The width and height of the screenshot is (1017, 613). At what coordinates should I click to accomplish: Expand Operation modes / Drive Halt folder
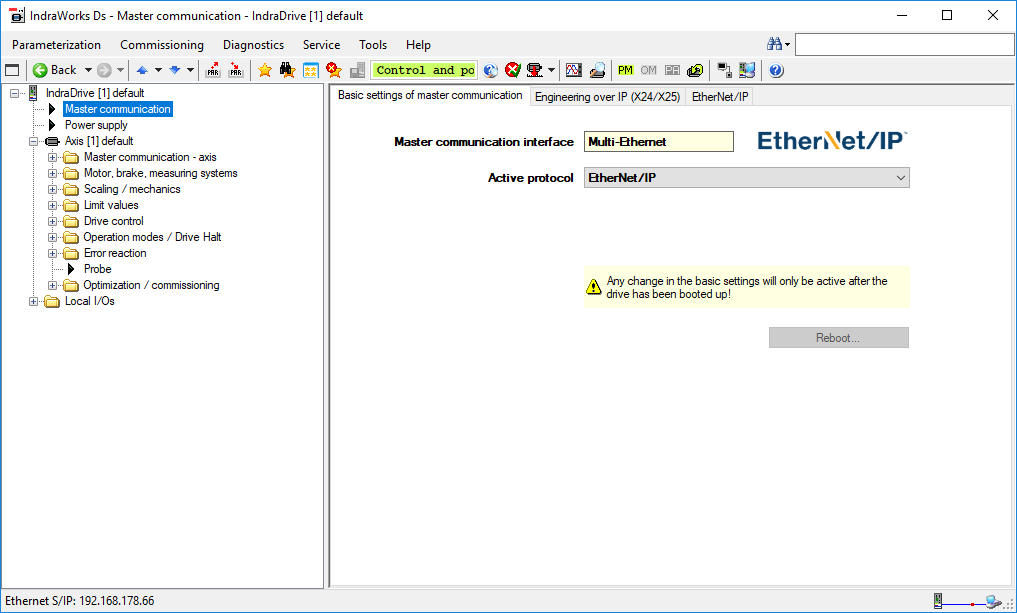[x=53, y=237]
